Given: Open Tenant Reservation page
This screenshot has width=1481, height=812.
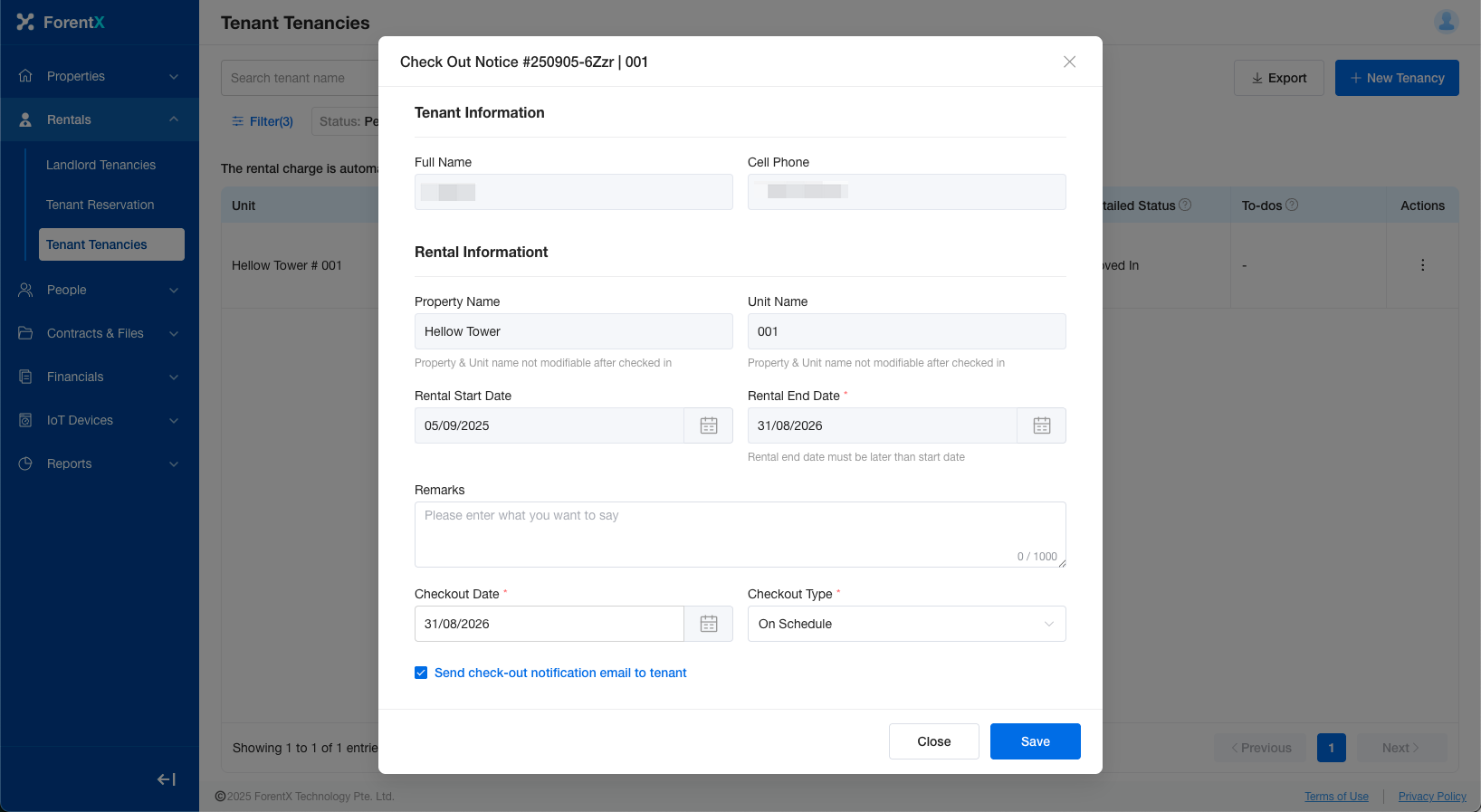Looking at the screenshot, I should pos(100,205).
